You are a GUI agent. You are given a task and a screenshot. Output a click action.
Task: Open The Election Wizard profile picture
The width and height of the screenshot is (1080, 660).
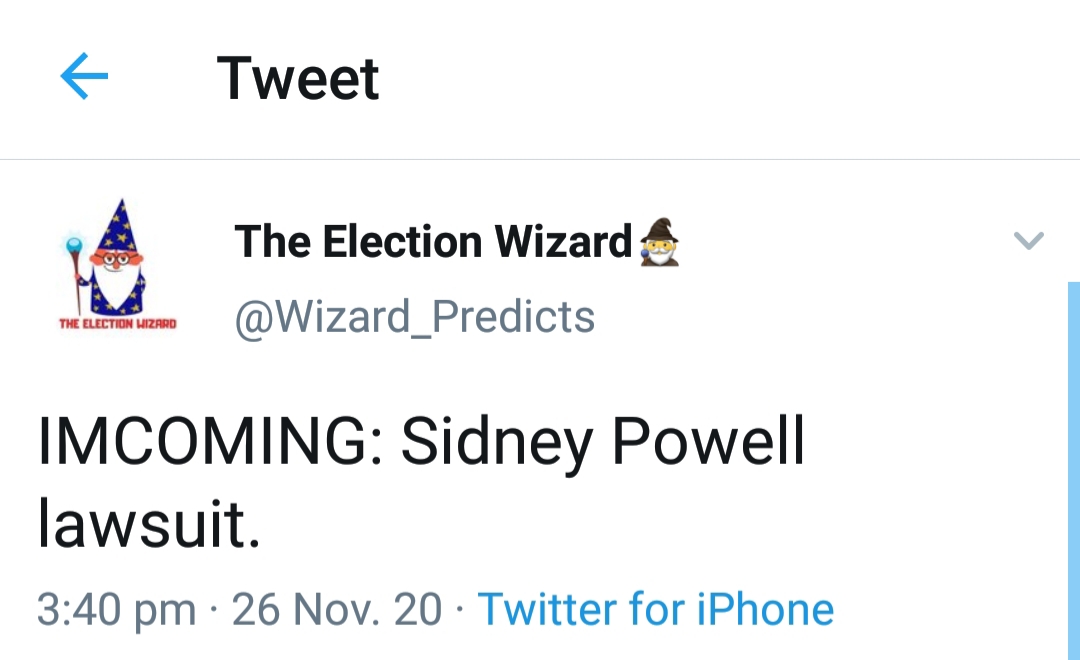click(x=117, y=265)
